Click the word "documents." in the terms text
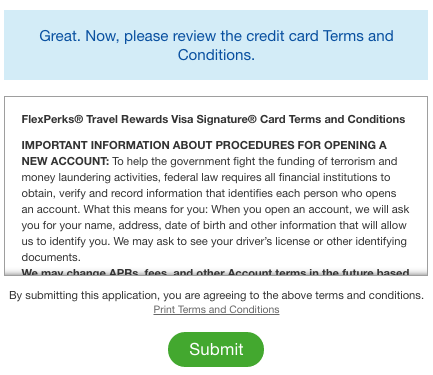The height and width of the screenshot is (375, 433). pyautogui.click(x=51, y=257)
